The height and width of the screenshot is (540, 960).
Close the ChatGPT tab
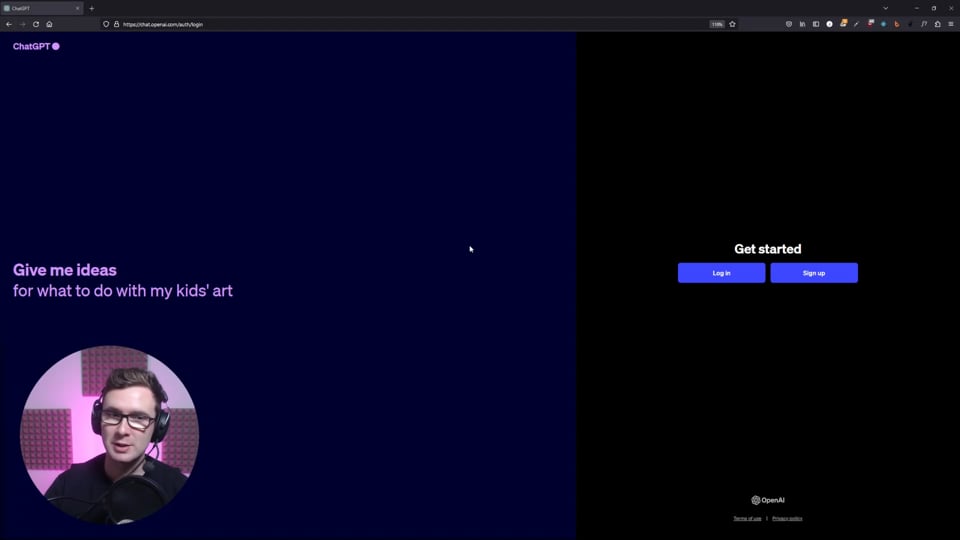tap(78, 9)
